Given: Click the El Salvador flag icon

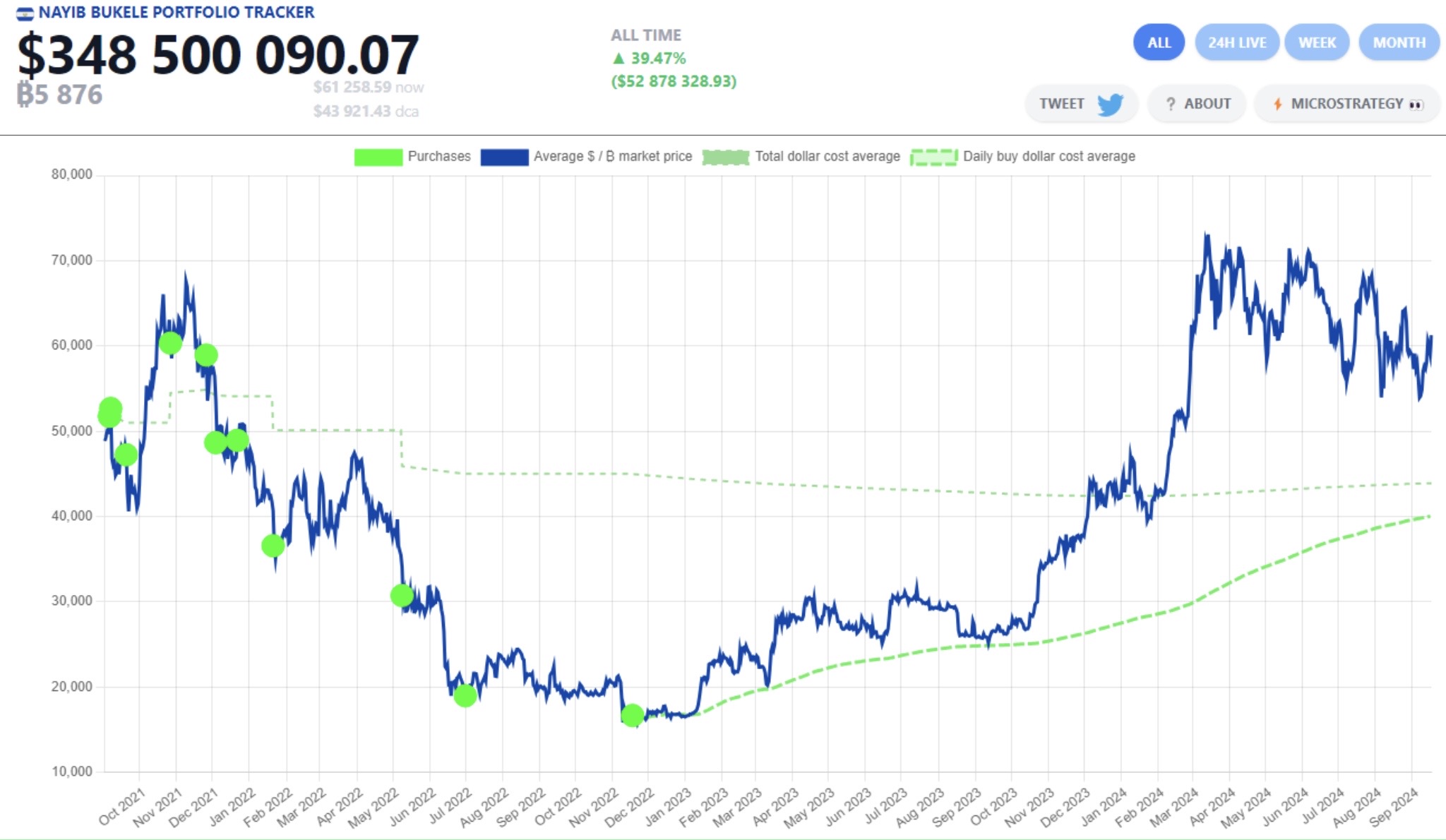Looking at the screenshot, I should 25,13.
